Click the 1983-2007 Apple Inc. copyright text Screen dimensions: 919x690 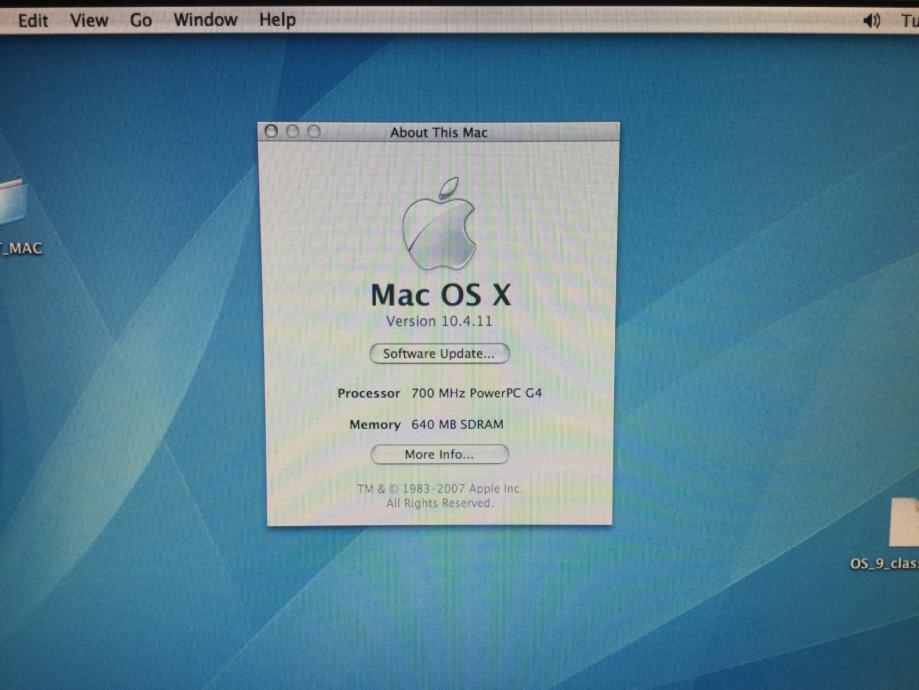440,488
